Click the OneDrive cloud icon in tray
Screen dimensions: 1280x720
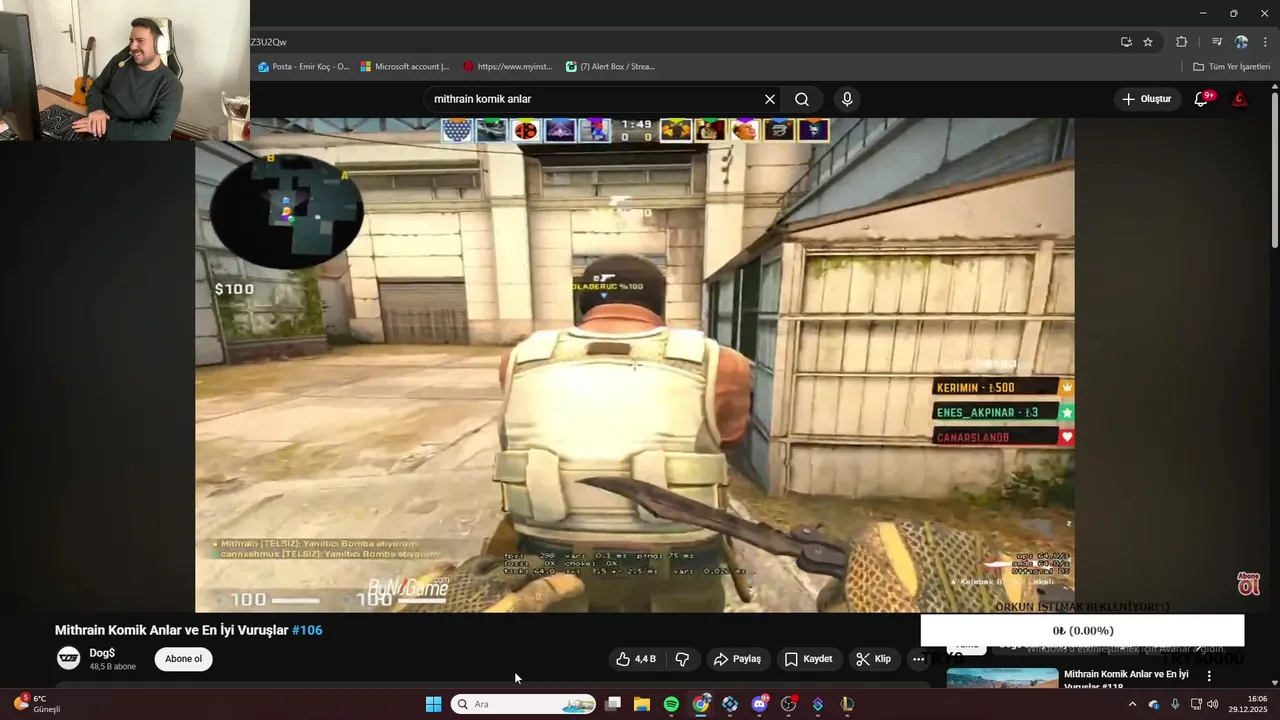[1154, 704]
